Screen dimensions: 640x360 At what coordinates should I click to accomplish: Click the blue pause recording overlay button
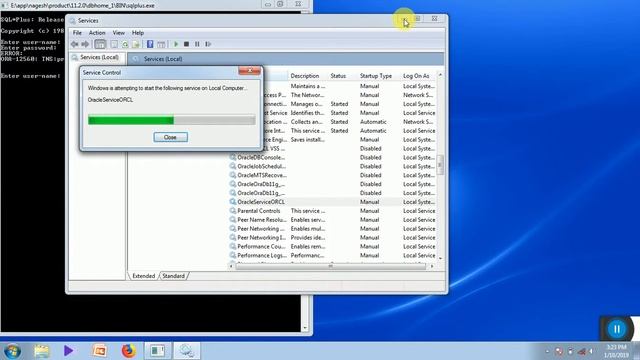(616, 329)
